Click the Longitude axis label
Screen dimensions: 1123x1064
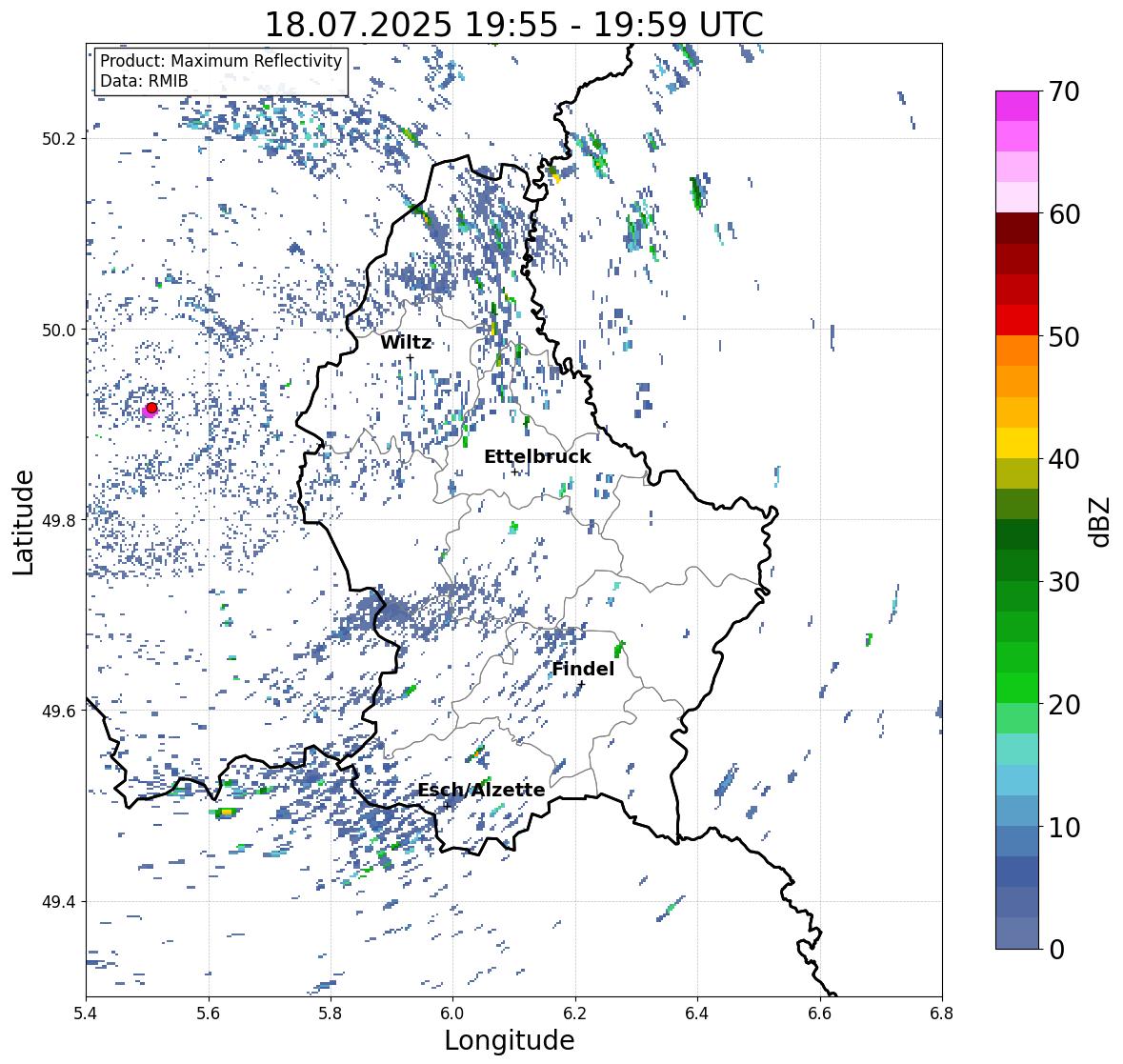pos(510,1040)
